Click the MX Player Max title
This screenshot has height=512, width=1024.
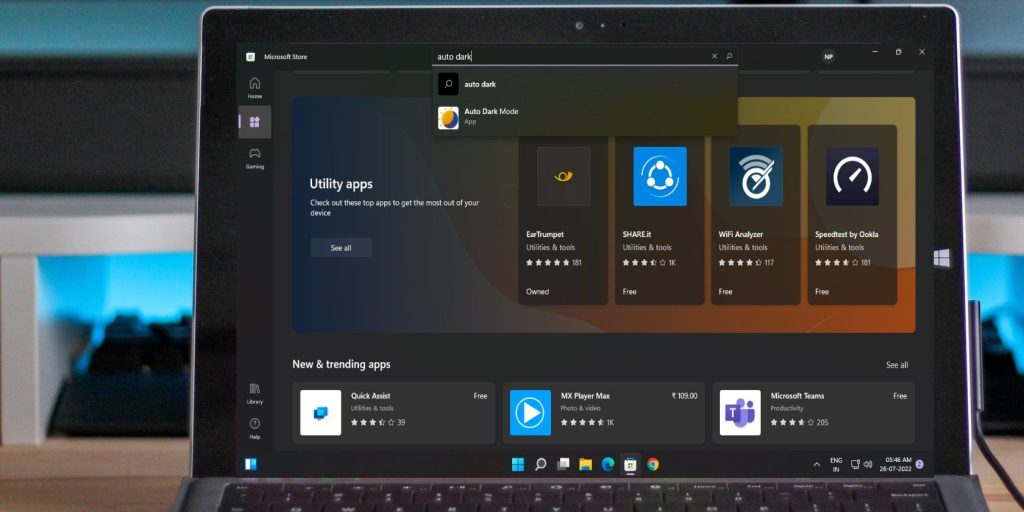pos(585,396)
